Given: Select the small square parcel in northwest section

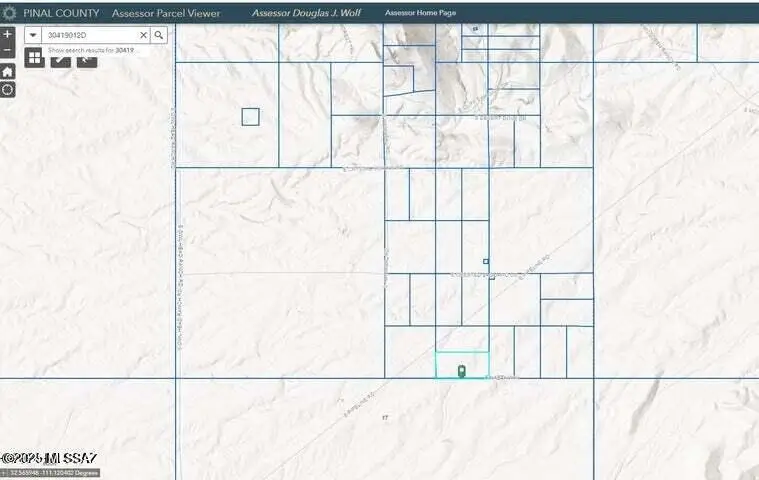Looking at the screenshot, I should pos(250,117).
